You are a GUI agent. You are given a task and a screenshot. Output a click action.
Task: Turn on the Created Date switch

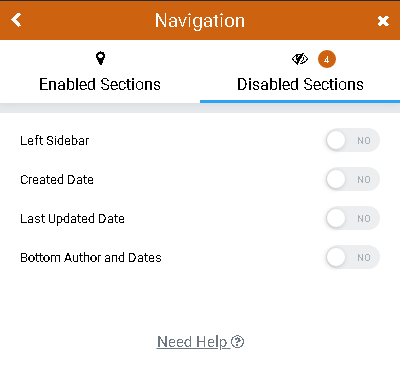353,179
